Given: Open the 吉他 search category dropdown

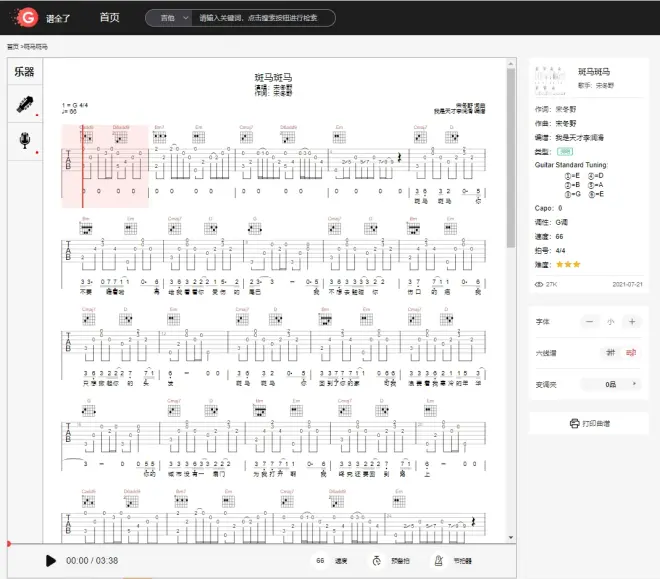Looking at the screenshot, I should (168, 18).
